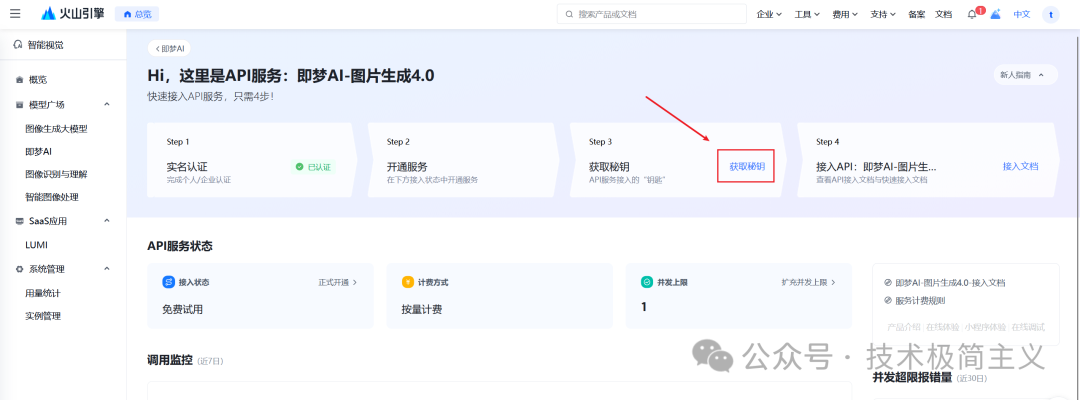Open 图像识别与理解 in sidebar
This screenshot has height=400, width=1080.
tap(56, 174)
